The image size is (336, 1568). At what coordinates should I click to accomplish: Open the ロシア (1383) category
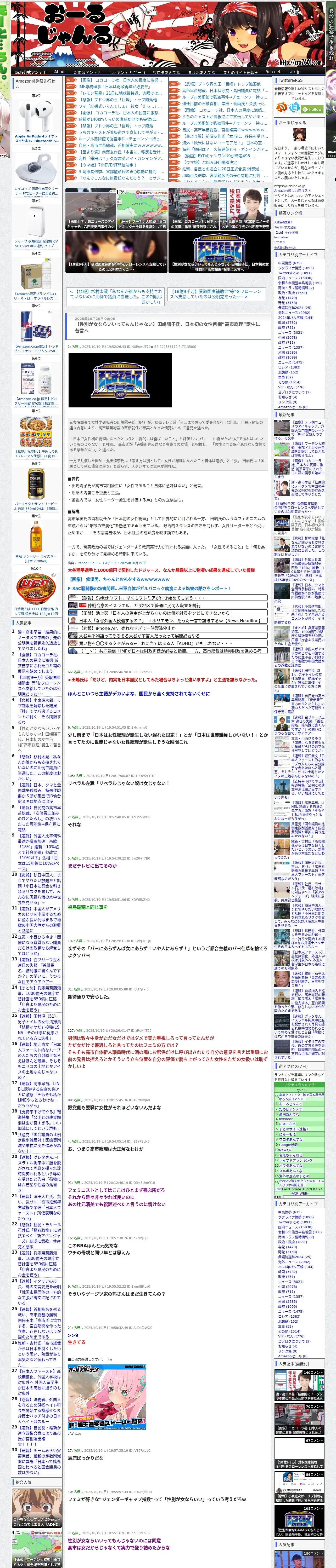(x=289, y=367)
